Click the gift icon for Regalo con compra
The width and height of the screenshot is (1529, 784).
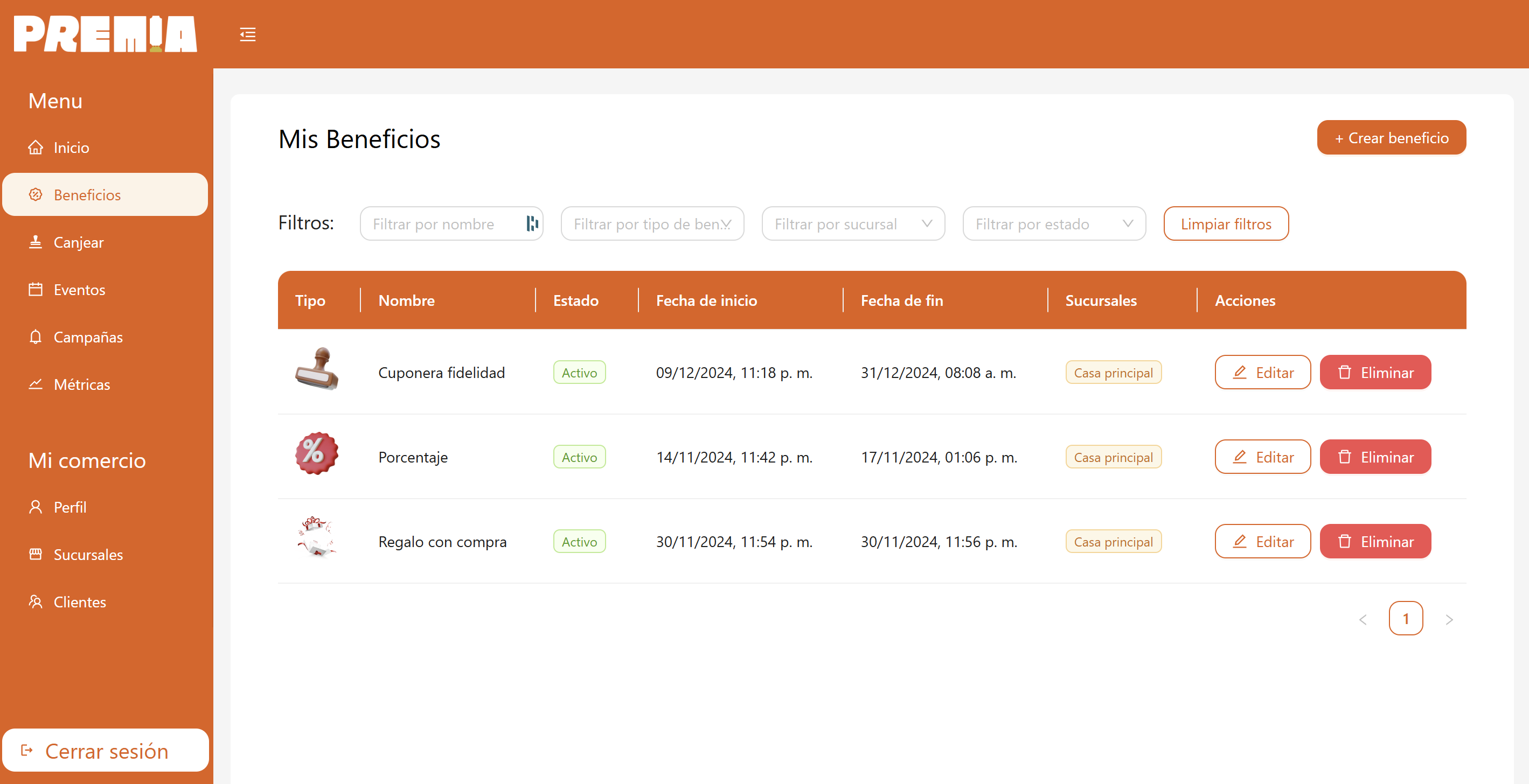coord(317,538)
